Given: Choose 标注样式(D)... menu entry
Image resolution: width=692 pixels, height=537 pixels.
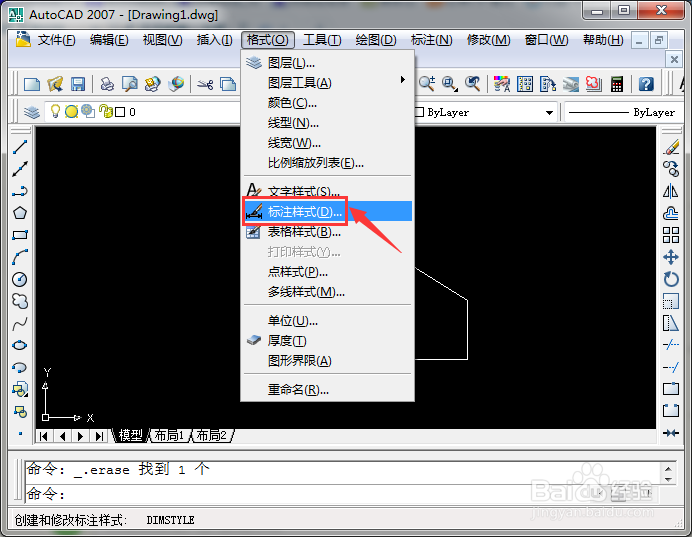Looking at the screenshot, I should click(x=327, y=212).
